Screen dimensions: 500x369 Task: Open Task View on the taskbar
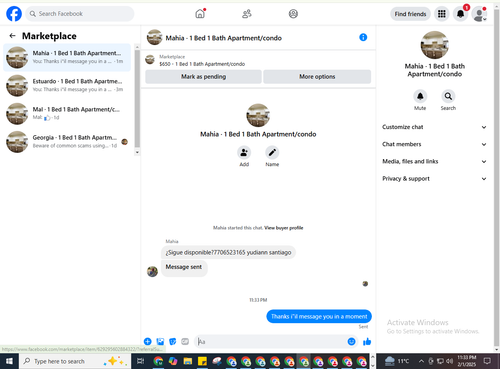pos(141,361)
